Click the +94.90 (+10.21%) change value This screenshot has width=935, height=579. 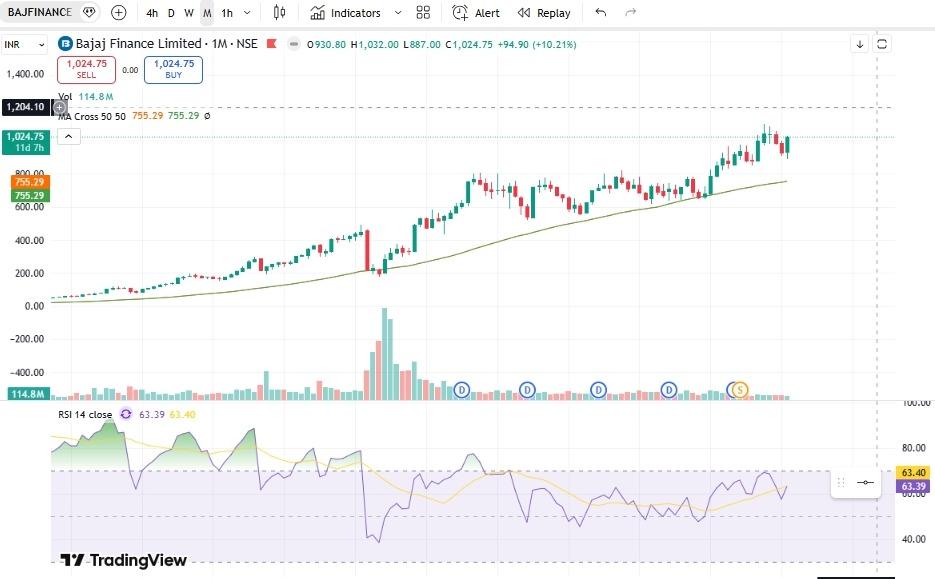coord(537,44)
